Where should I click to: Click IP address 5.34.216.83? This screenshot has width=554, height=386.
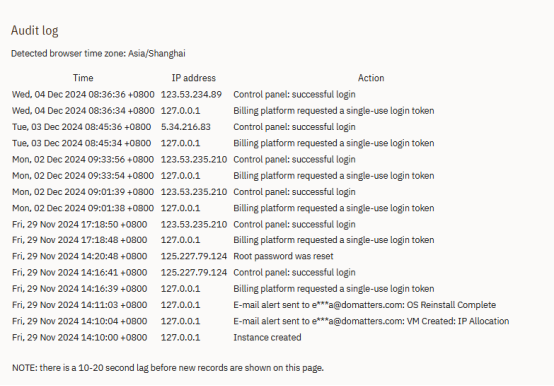[186, 127]
